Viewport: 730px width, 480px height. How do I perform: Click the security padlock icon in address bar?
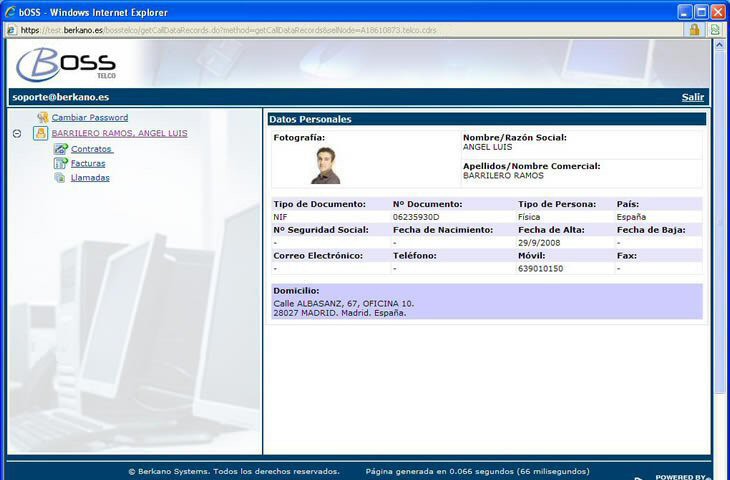[694, 30]
